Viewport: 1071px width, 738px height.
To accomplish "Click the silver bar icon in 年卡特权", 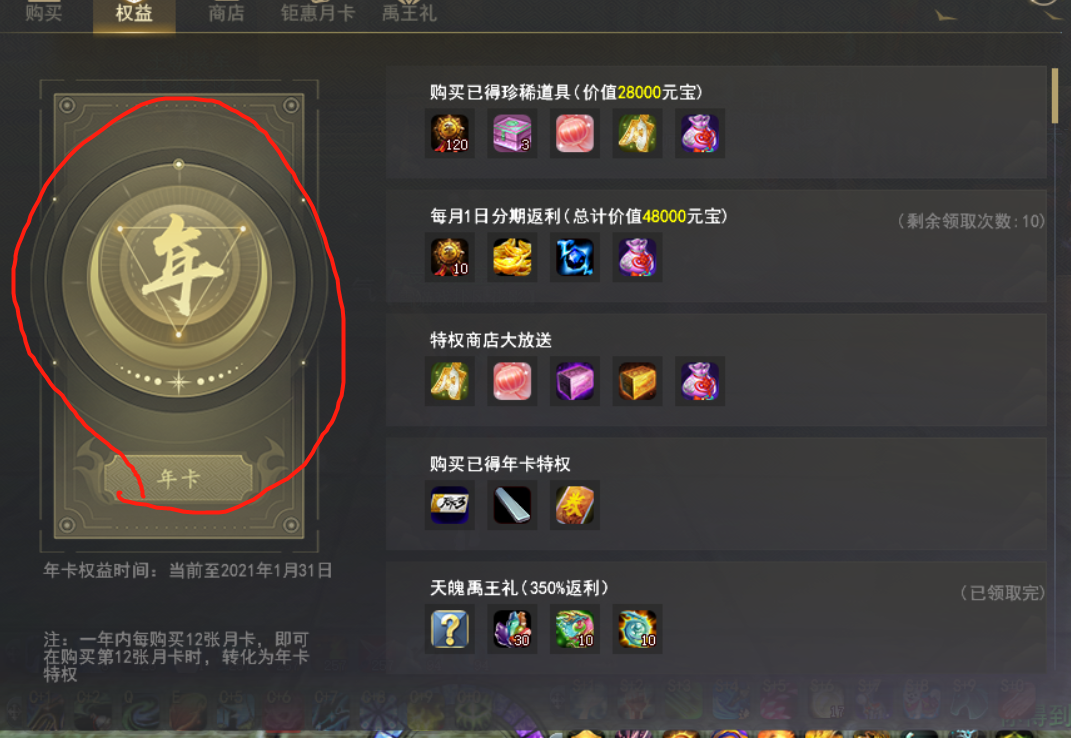I will 512,506.
